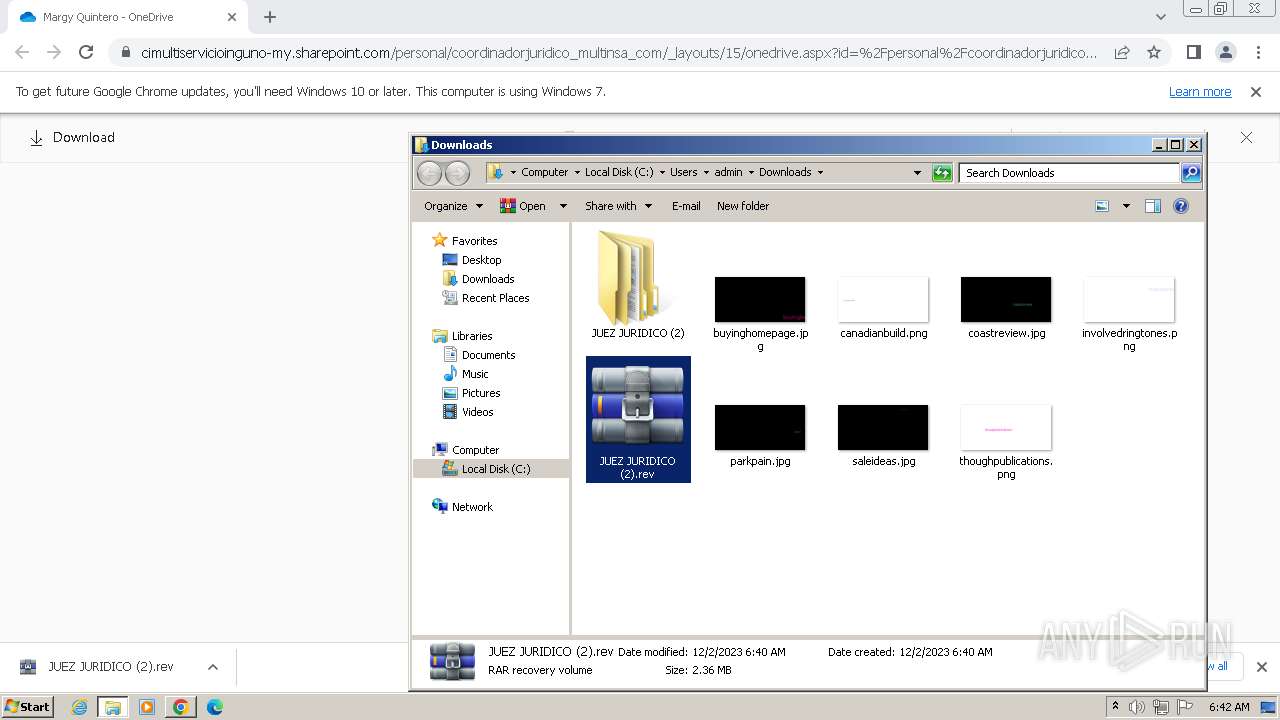
Task: Dismiss the Chrome update notification bar
Action: click(1256, 92)
